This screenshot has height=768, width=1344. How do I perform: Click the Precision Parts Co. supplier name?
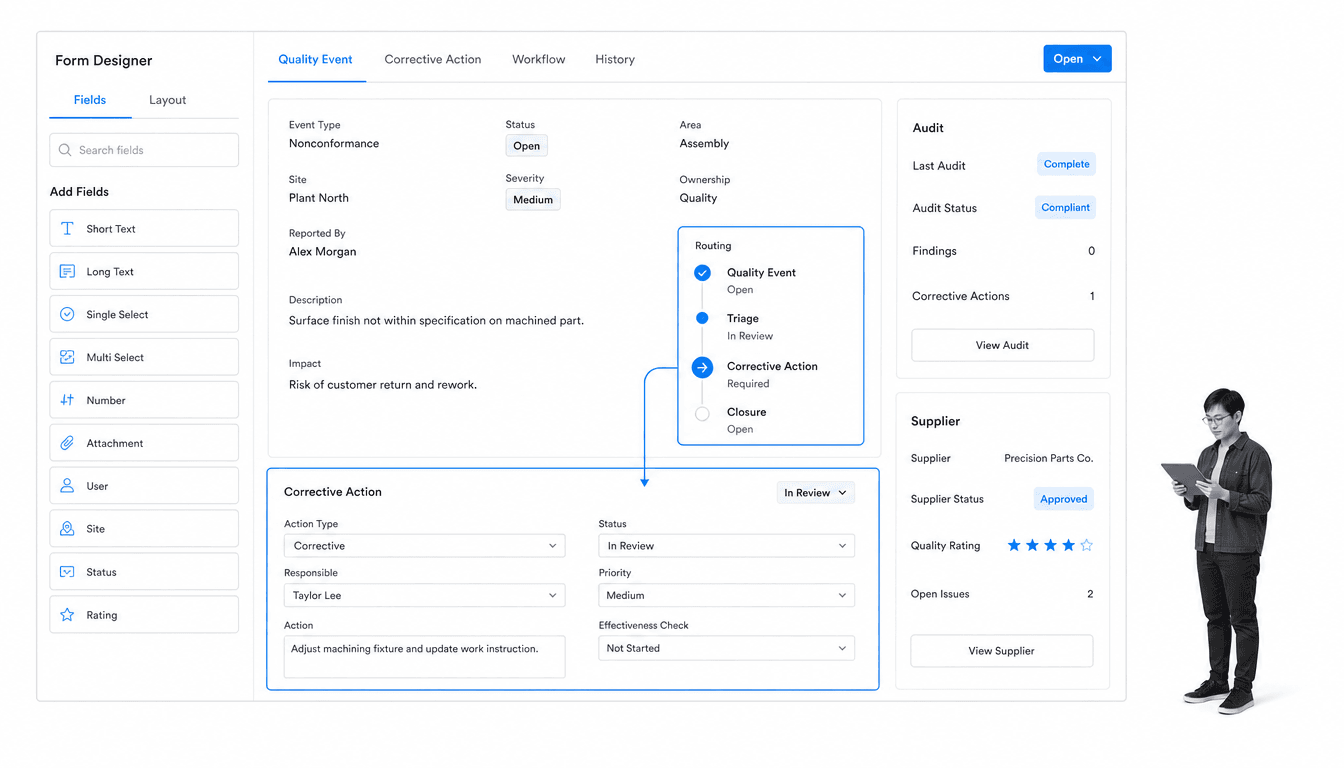tap(1049, 458)
